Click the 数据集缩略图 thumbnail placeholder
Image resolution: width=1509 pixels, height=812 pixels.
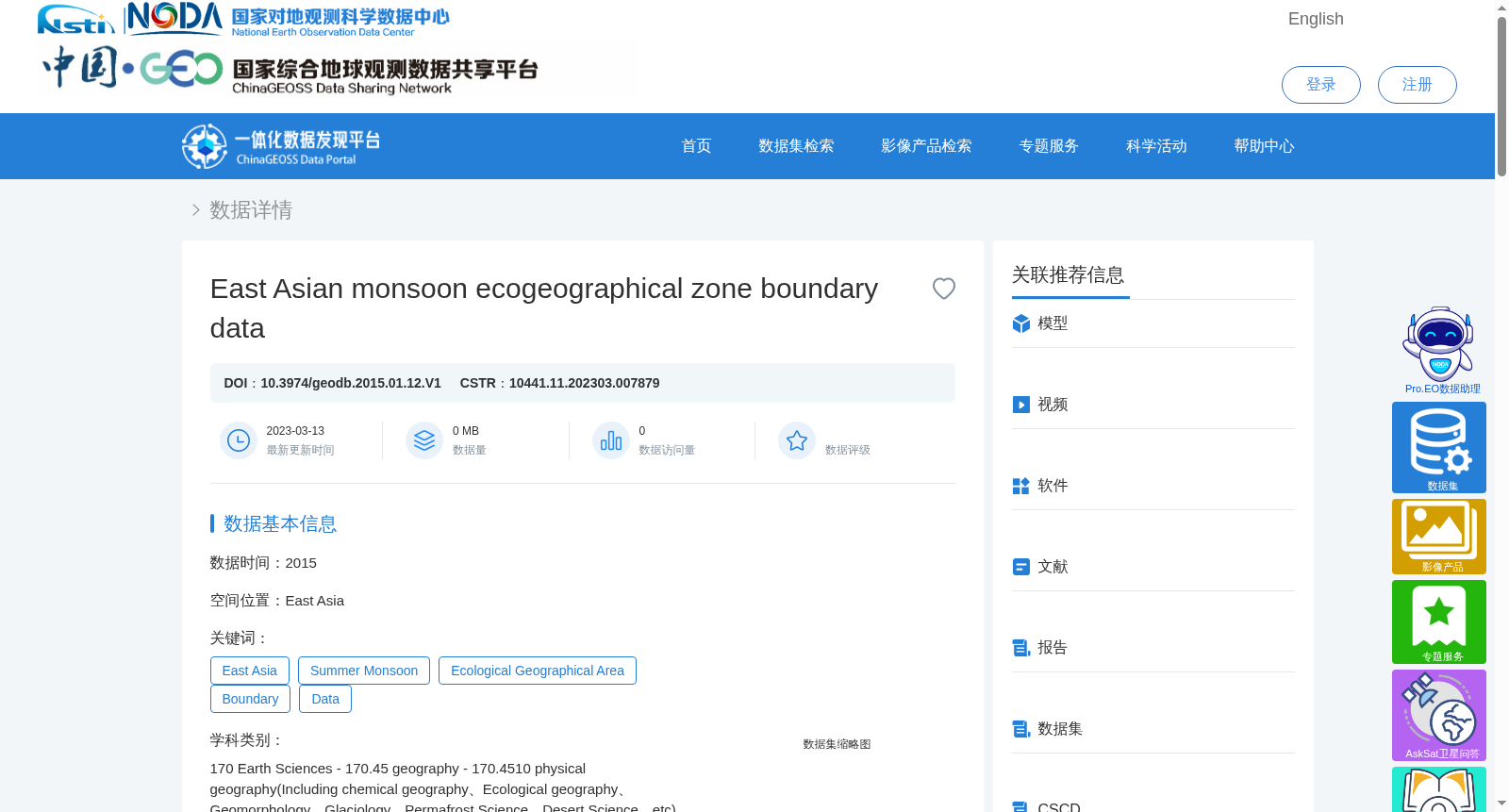click(837, 744)
